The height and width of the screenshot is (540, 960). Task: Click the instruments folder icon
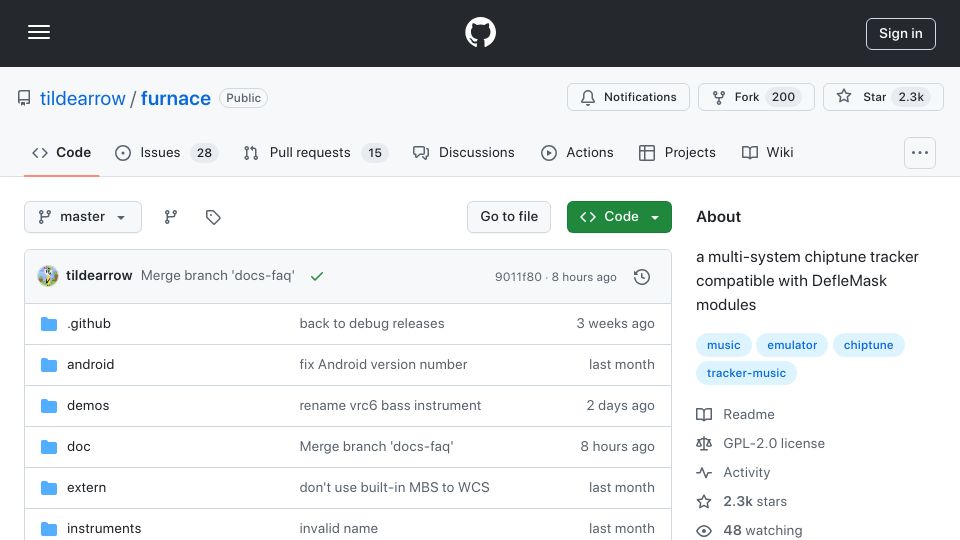point(49,529)
